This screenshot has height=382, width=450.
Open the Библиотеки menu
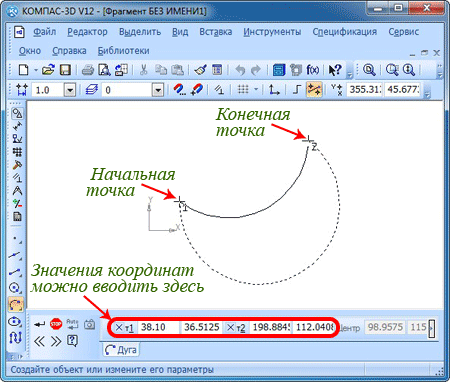(123, 51)
